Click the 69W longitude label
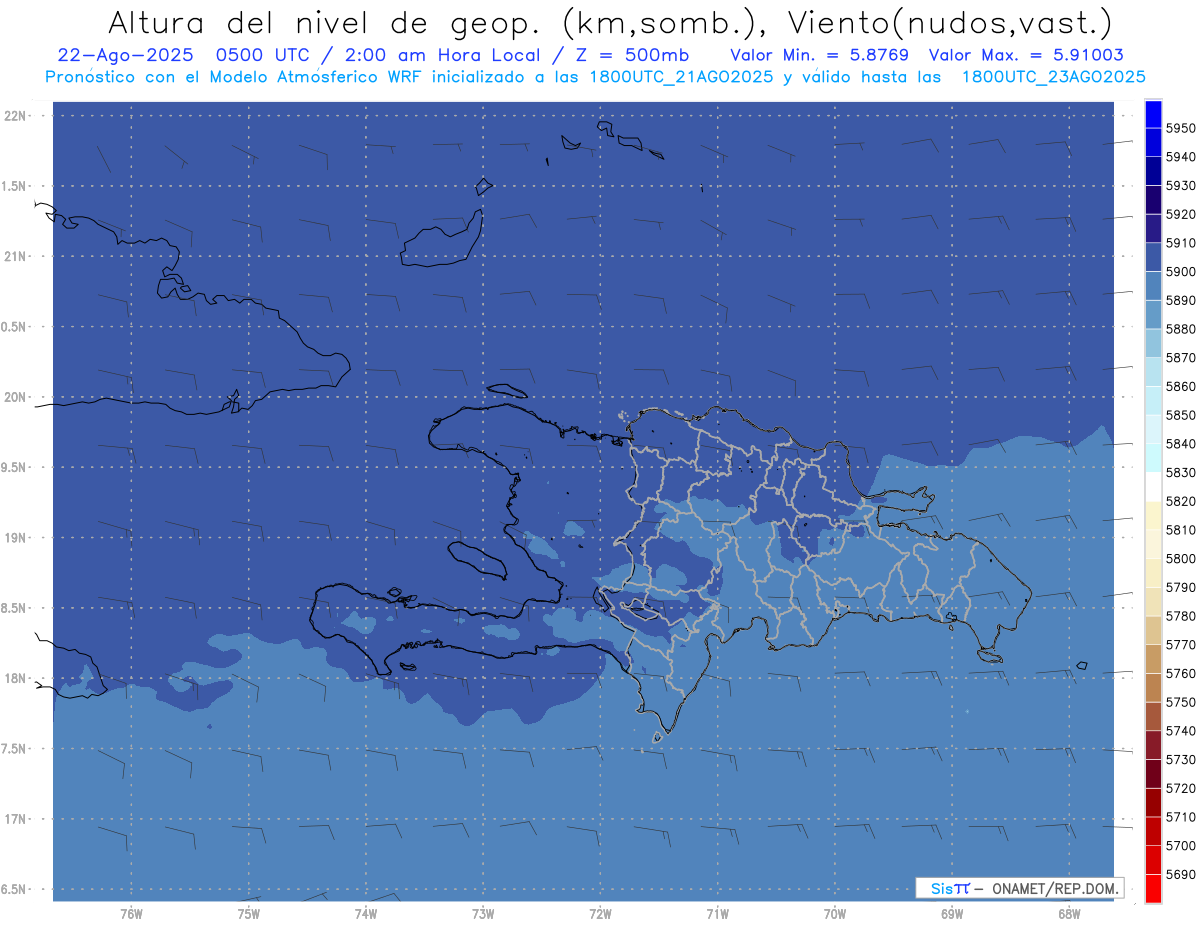Image resolution: width=1200 pixels, height=927 pixels. tap(951, 914)
